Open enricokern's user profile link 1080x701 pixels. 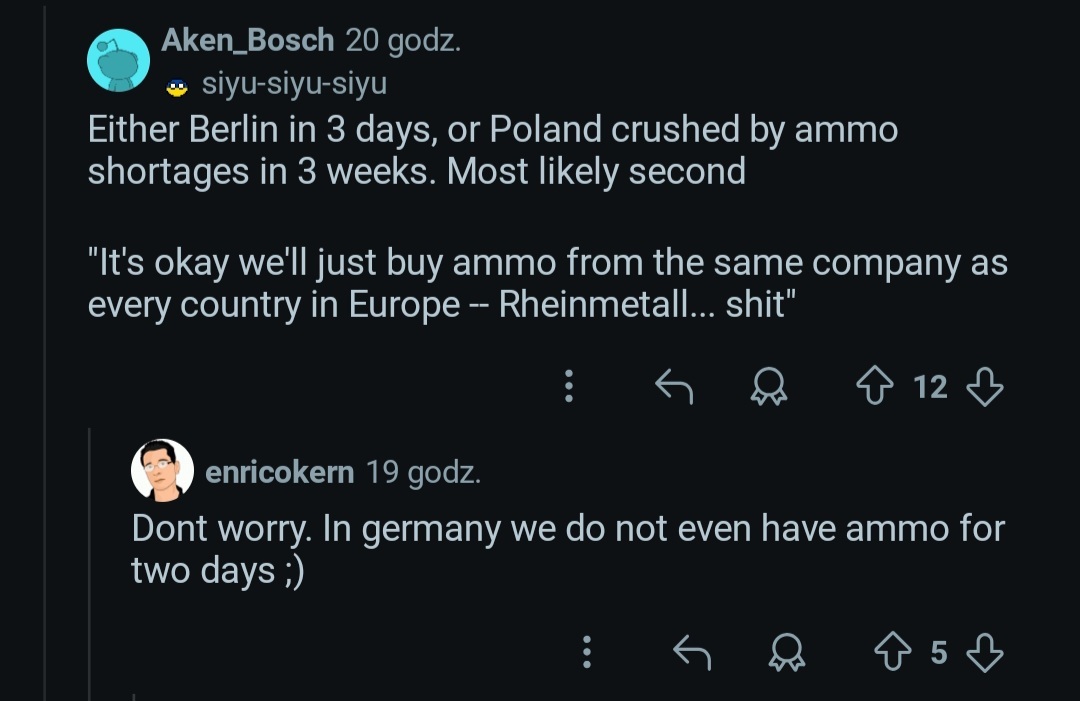coord(279,471)
